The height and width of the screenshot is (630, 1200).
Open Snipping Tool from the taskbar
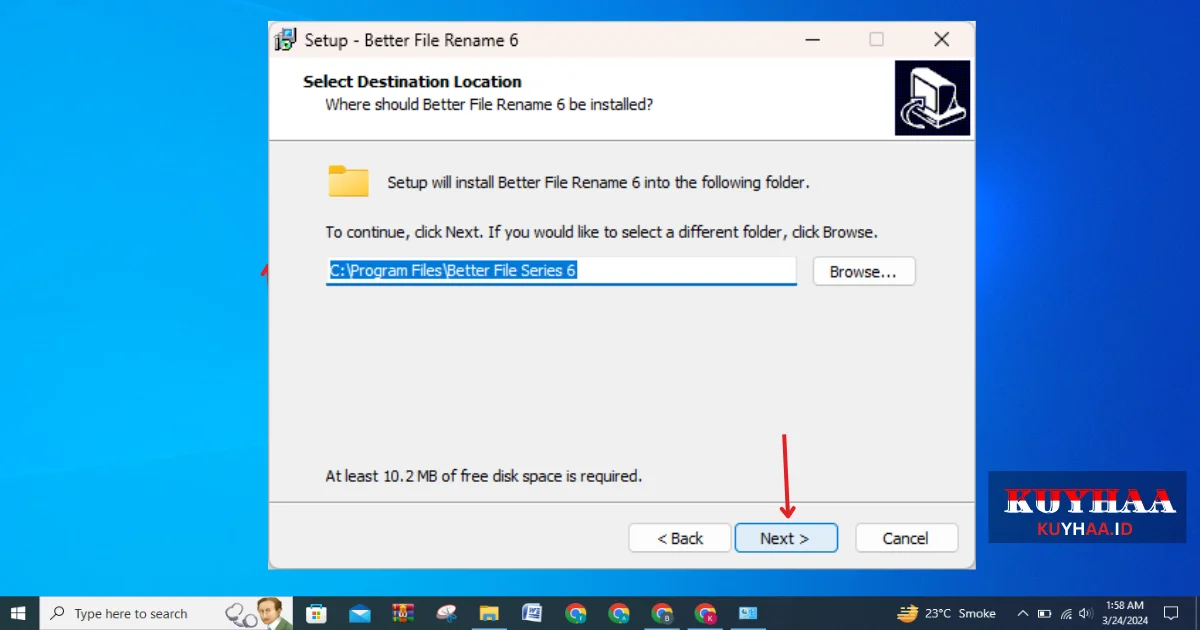[446, 613]
